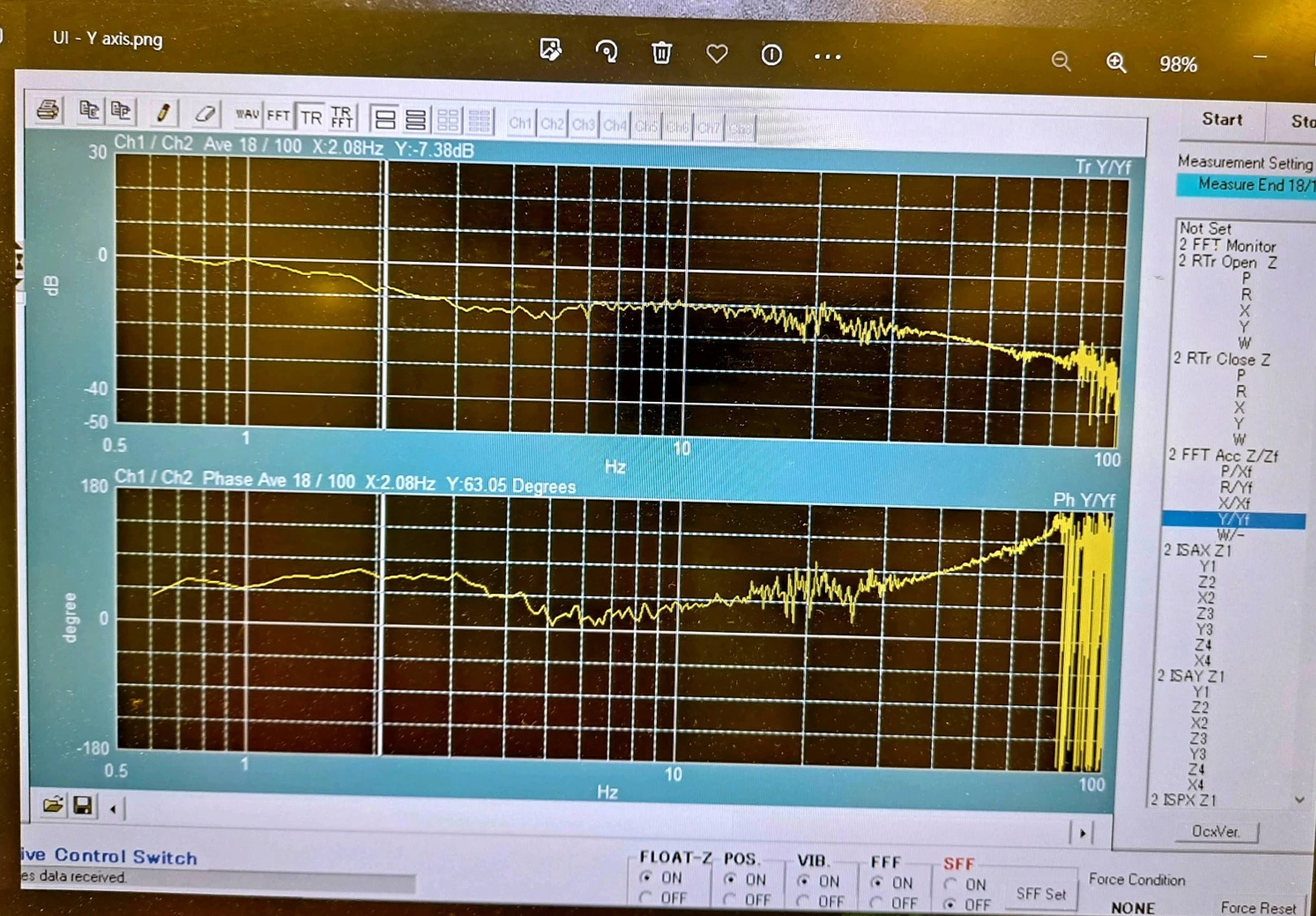Click the SFF Set button

(1041, 894)
